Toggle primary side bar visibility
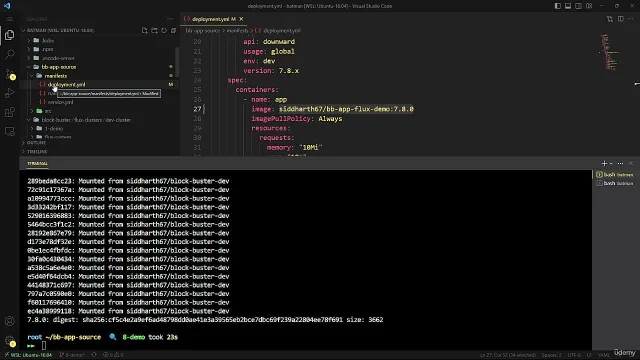This screenshot has height=360, width=640. coord(558,6)
